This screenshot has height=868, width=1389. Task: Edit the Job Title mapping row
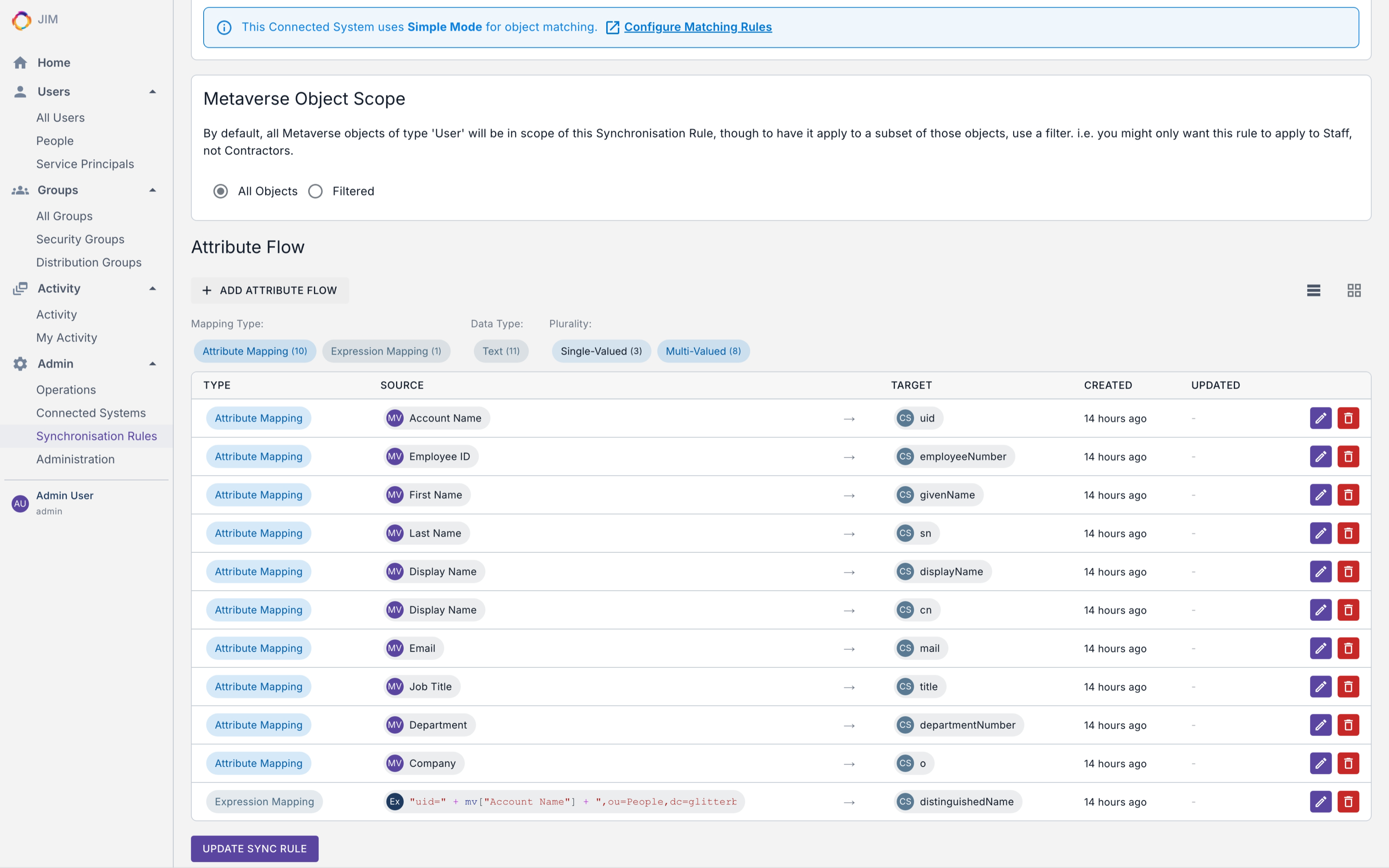pyautogui.click(x=1320, y=686)
